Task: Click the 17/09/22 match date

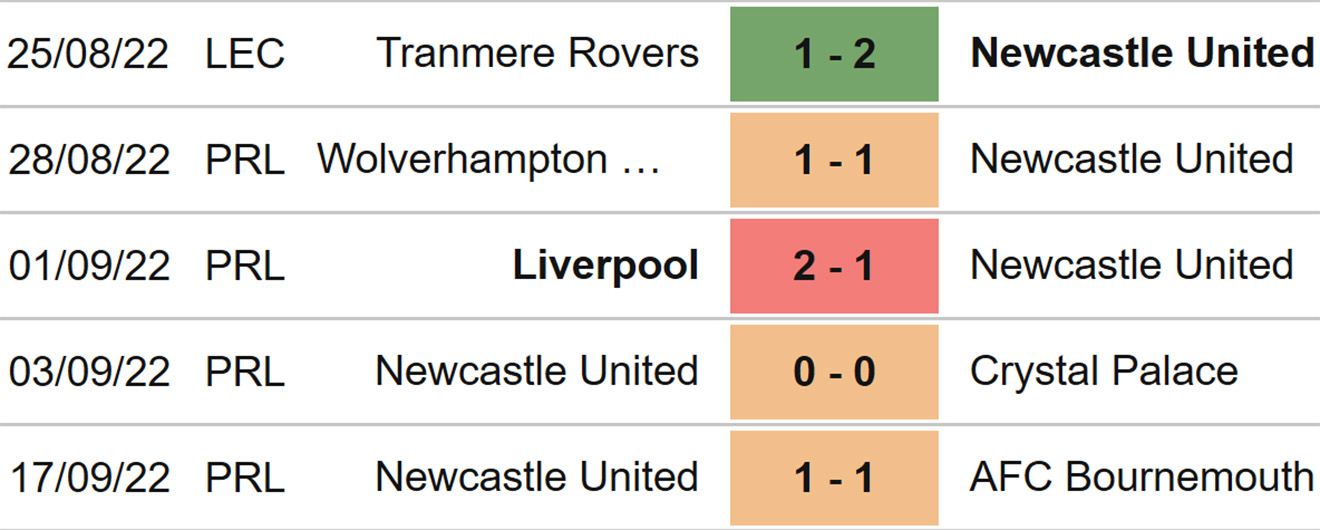Action: click(88, 478)
